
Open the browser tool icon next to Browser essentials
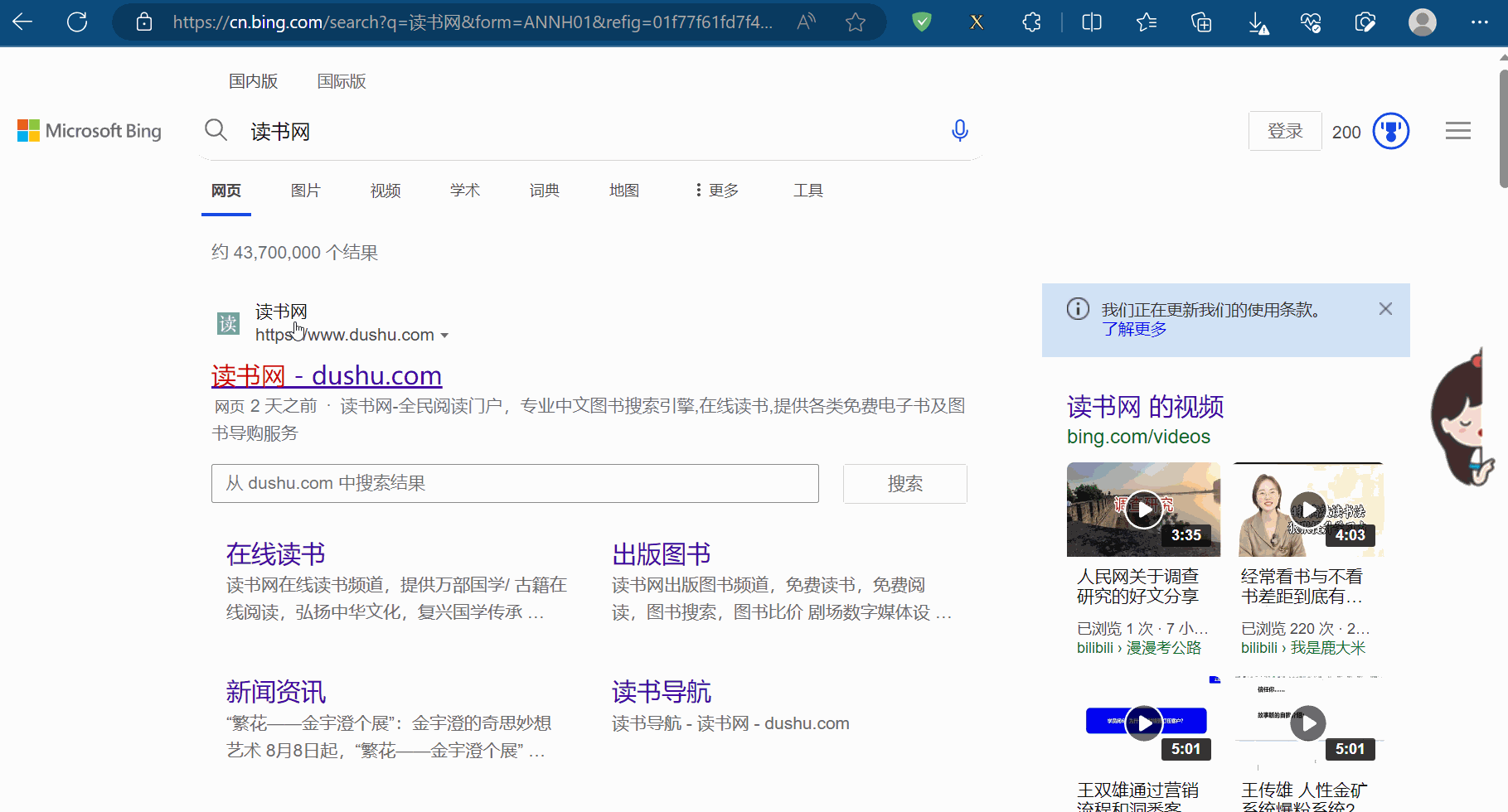click(x=1365, y=22)
